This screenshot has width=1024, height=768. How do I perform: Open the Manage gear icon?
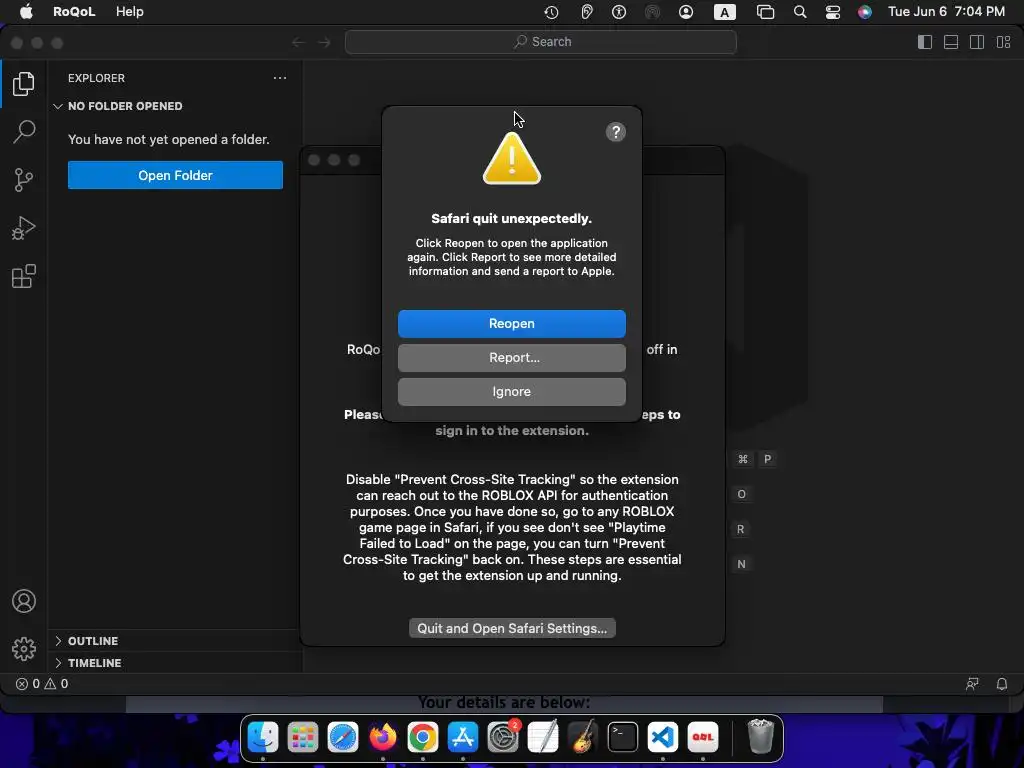pyautogui.click(x=24, y=648)
